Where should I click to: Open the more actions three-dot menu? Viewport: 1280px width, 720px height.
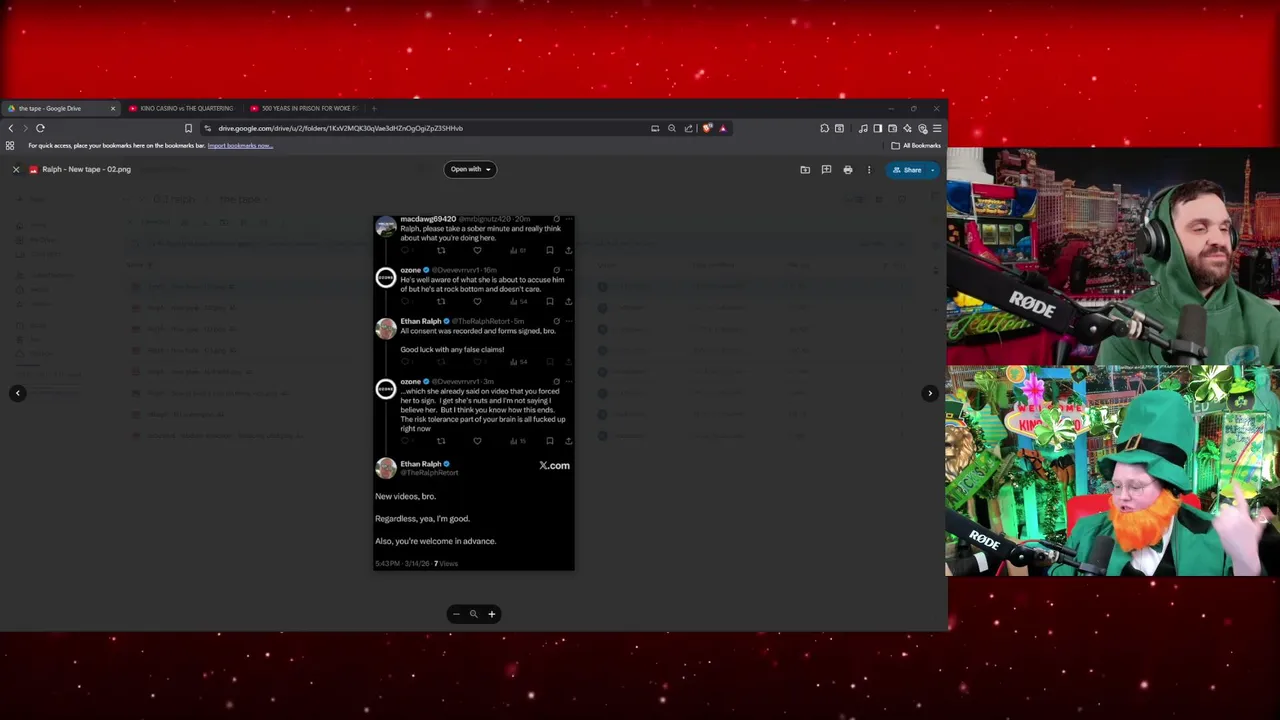[869, 170]
